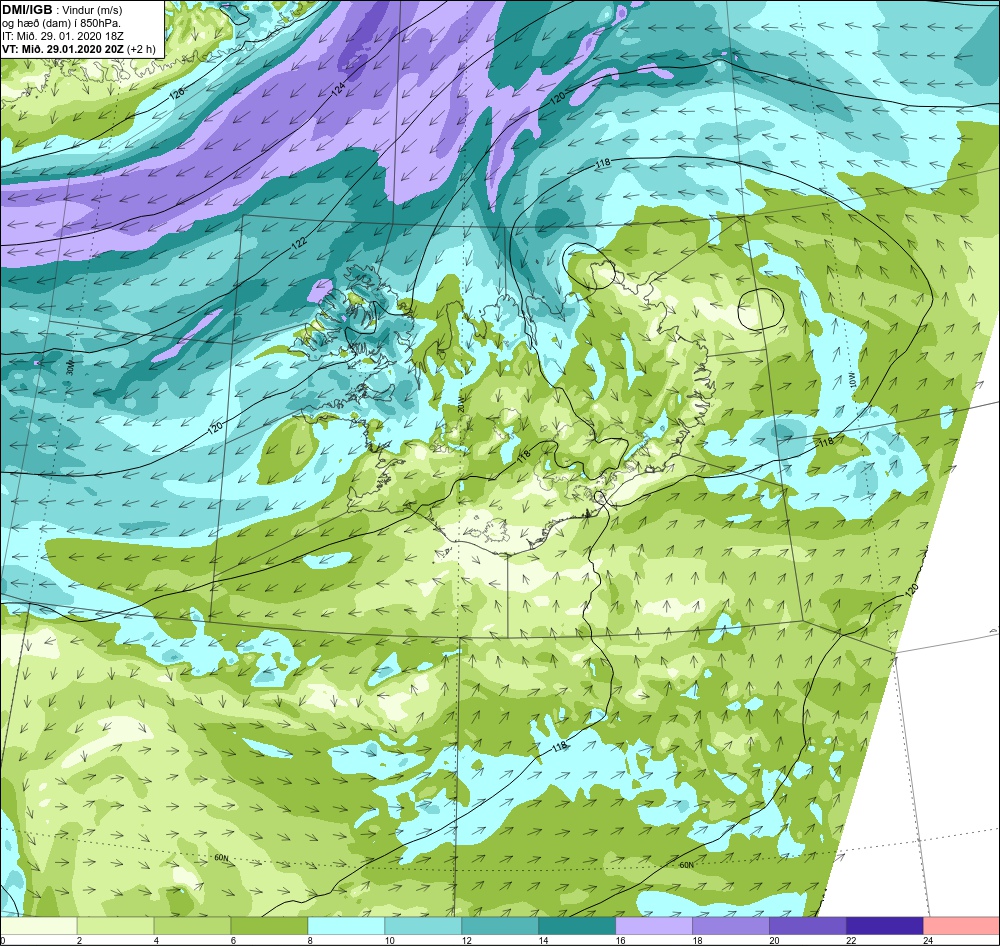The width and height of the screenshot is (1000, 946).
Task: Click the '120' contour label at the top
Action: [557, 98]
